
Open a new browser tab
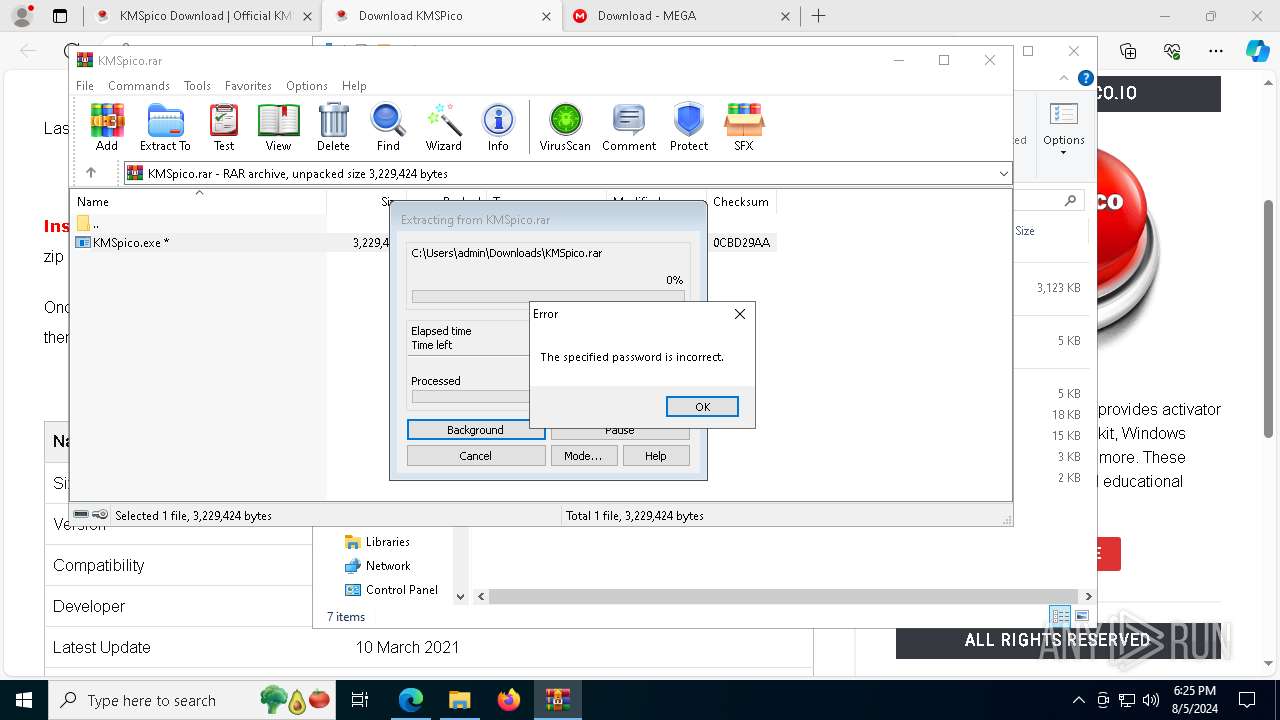(818, 16)
